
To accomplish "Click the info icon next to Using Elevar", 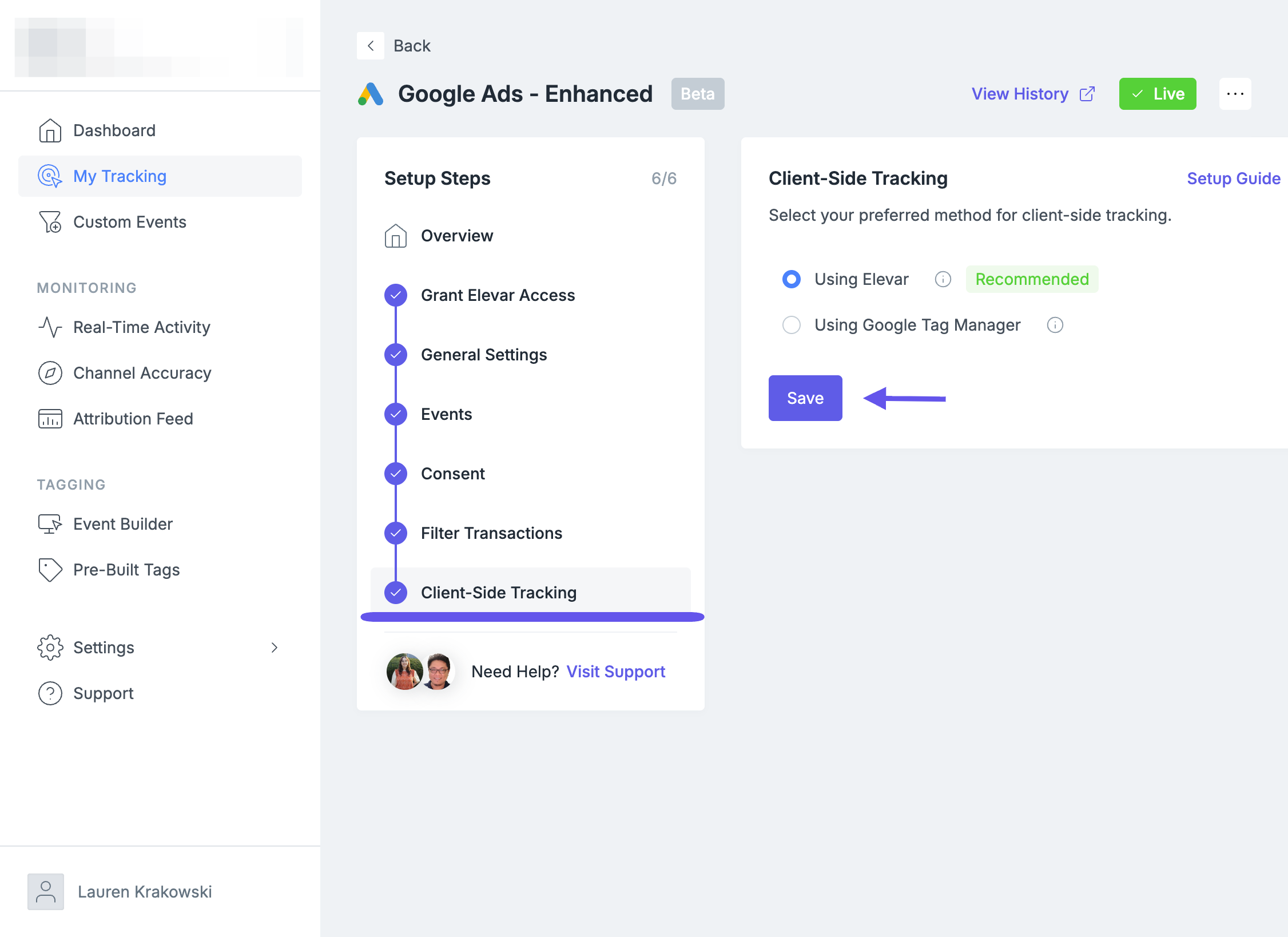I will click(943, 279).
